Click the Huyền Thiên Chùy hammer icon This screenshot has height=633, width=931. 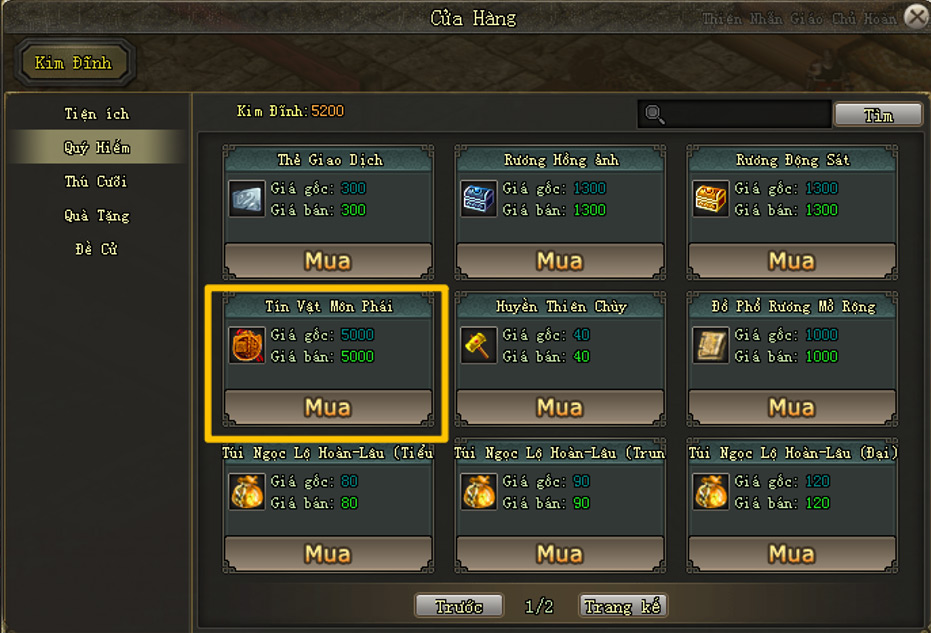click(x=478, y=345)
